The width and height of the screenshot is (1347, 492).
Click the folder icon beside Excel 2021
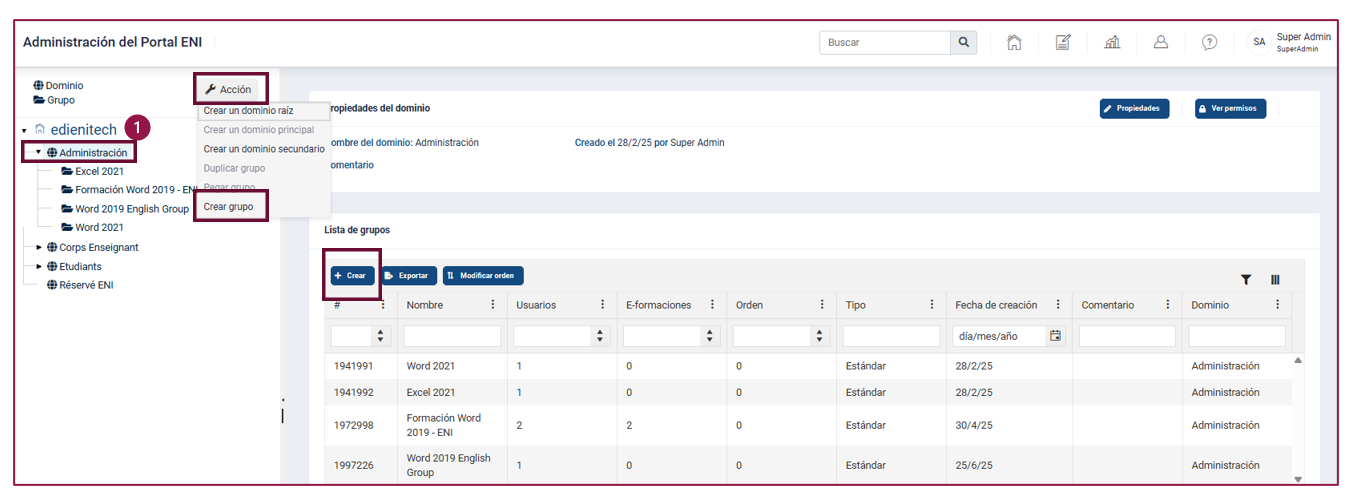coord(67,171)
